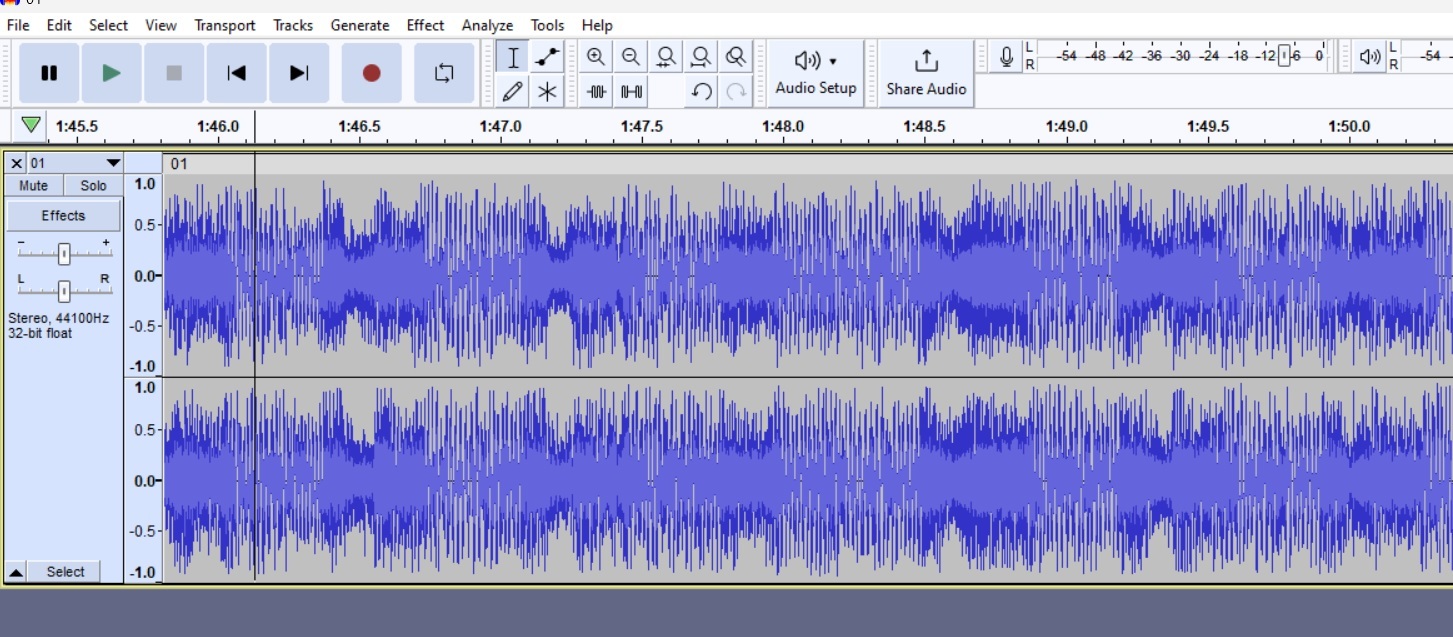Viewport: 1453px width, 637px height.
Task: Open the Audio Setup dropdown
Action: (x=816, y=73)
